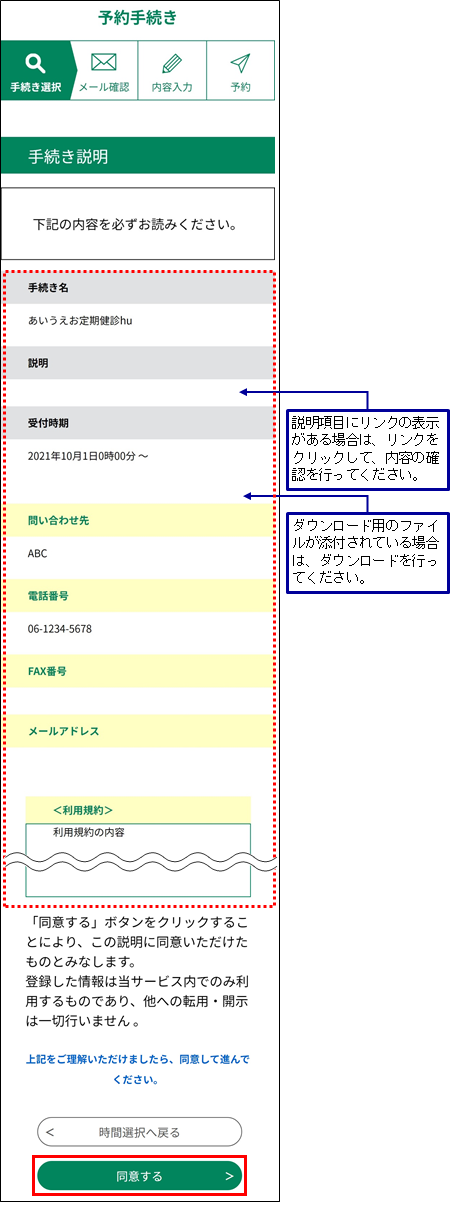Go back with 時間選択へ戻る button

click(x=139, y=1132)
